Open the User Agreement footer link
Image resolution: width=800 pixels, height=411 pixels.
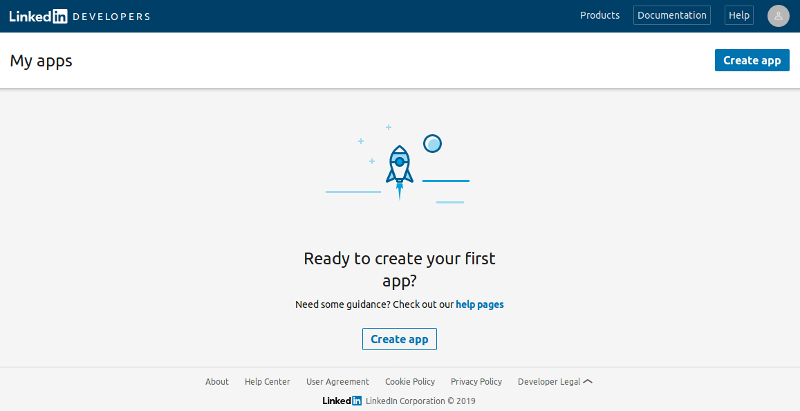[337, 381]
